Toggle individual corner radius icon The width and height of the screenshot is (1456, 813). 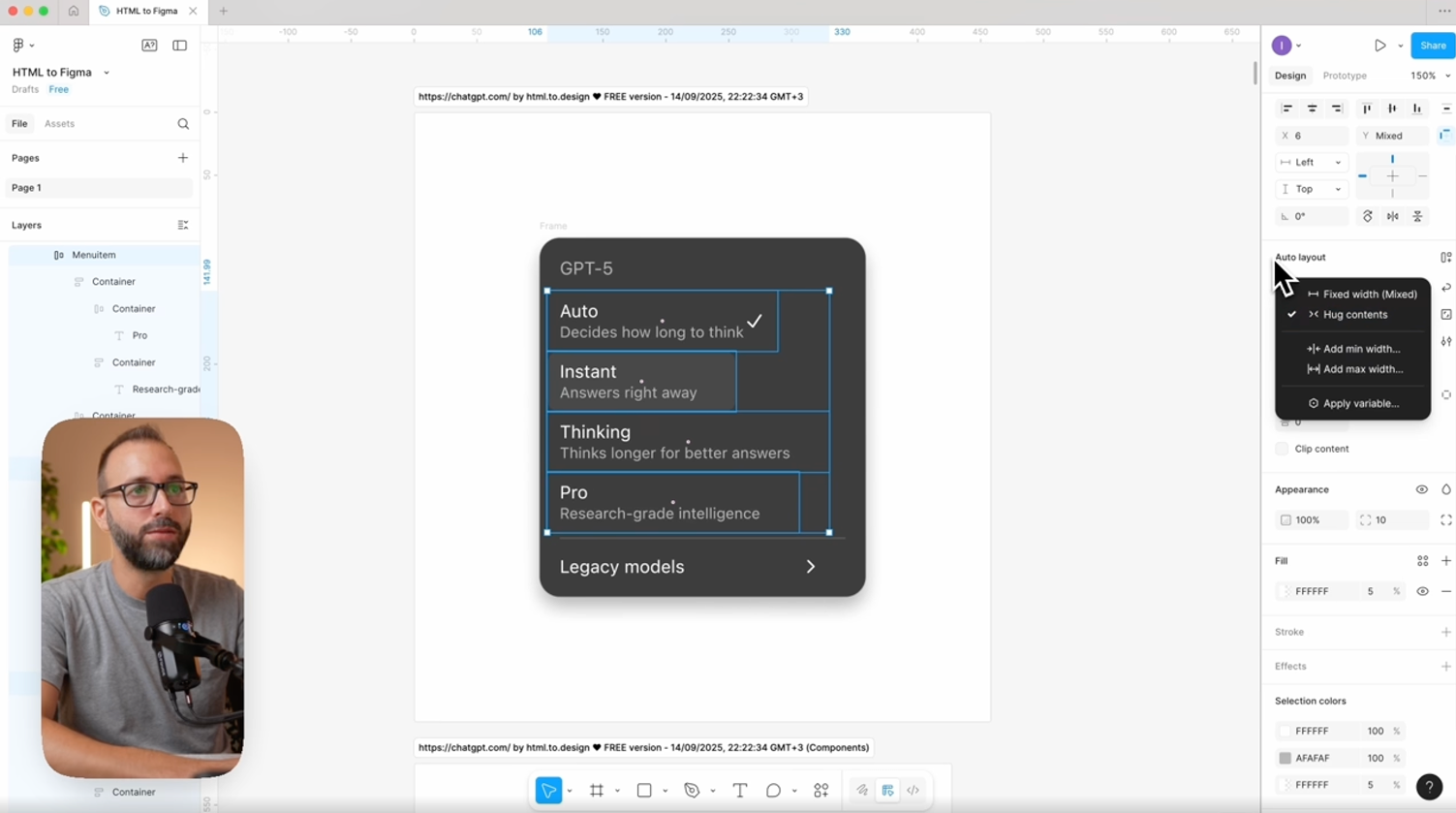pyautogui.click(x=1446, y=520)
